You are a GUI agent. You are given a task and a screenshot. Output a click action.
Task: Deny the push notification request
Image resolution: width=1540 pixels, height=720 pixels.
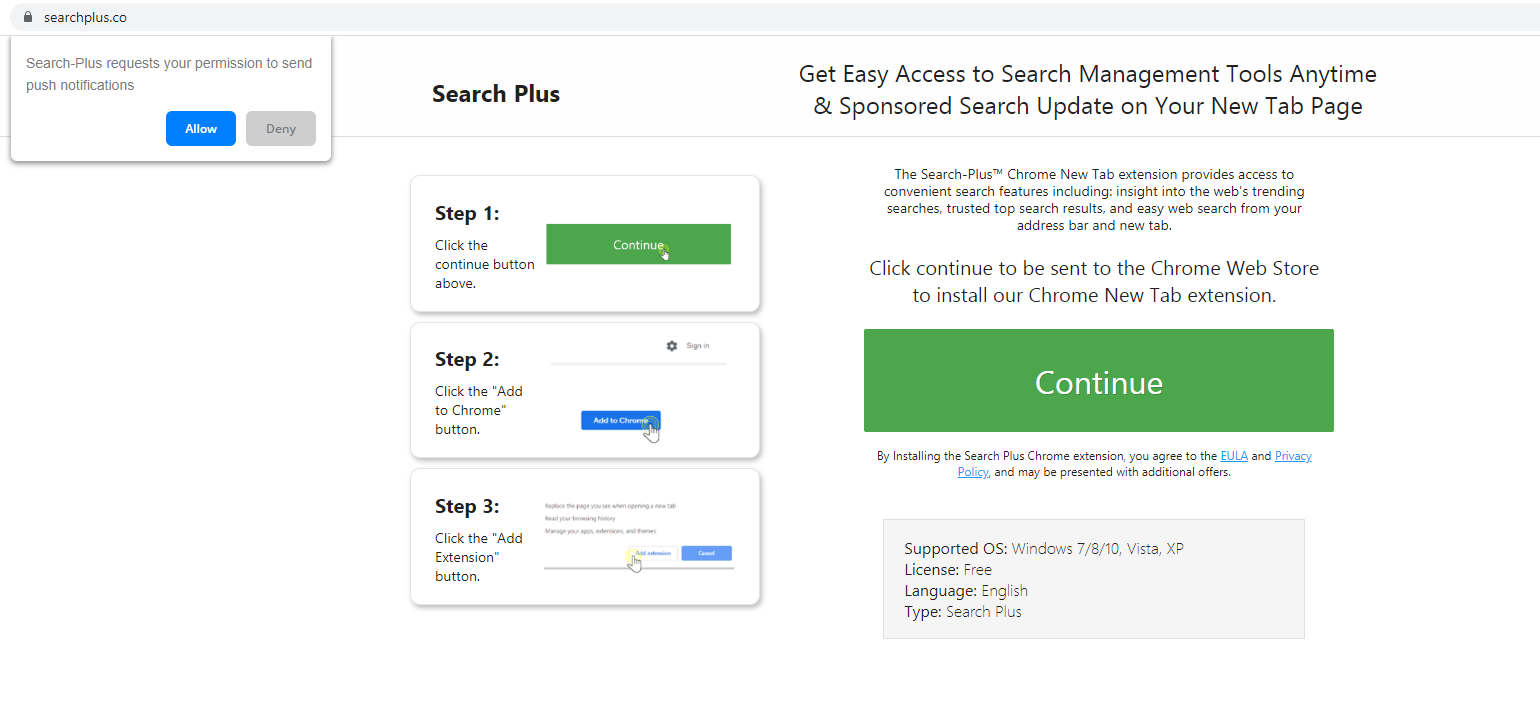pos(281,129)
